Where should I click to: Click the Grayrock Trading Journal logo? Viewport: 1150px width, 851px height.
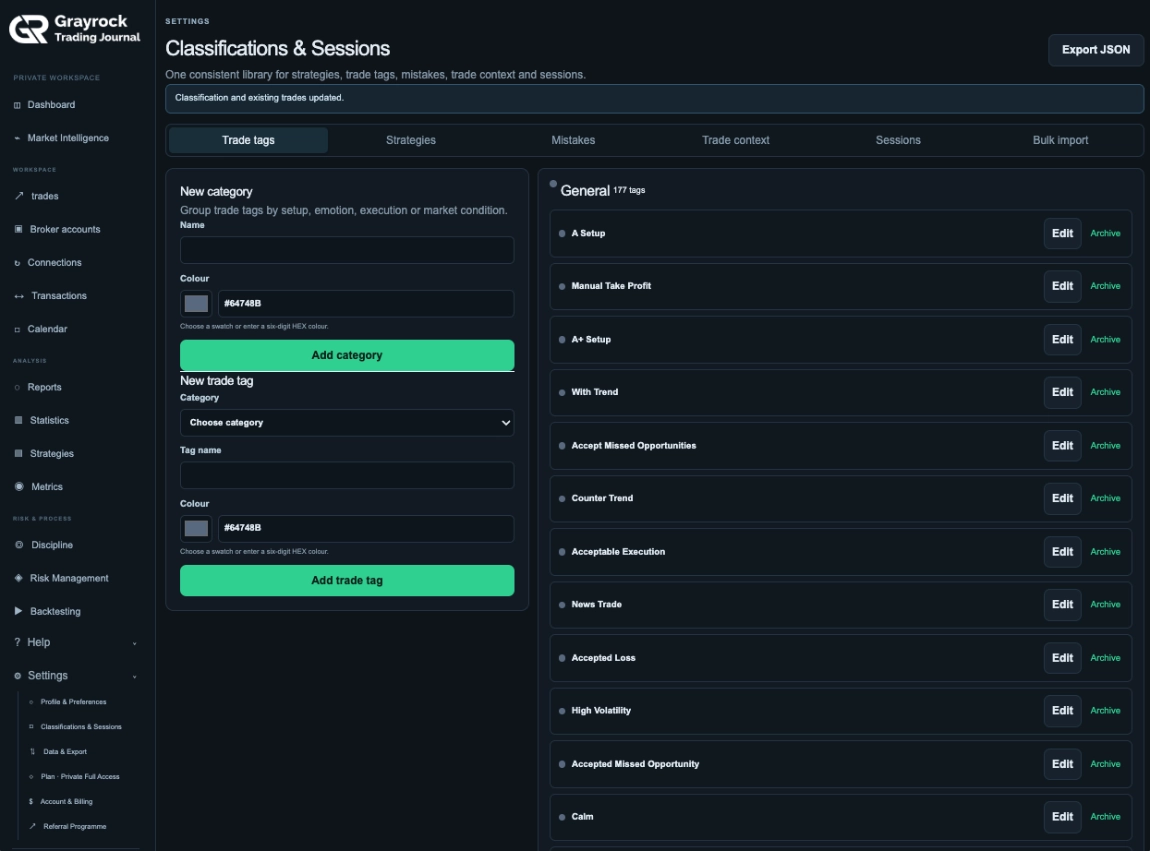click(x=74, y=29)
